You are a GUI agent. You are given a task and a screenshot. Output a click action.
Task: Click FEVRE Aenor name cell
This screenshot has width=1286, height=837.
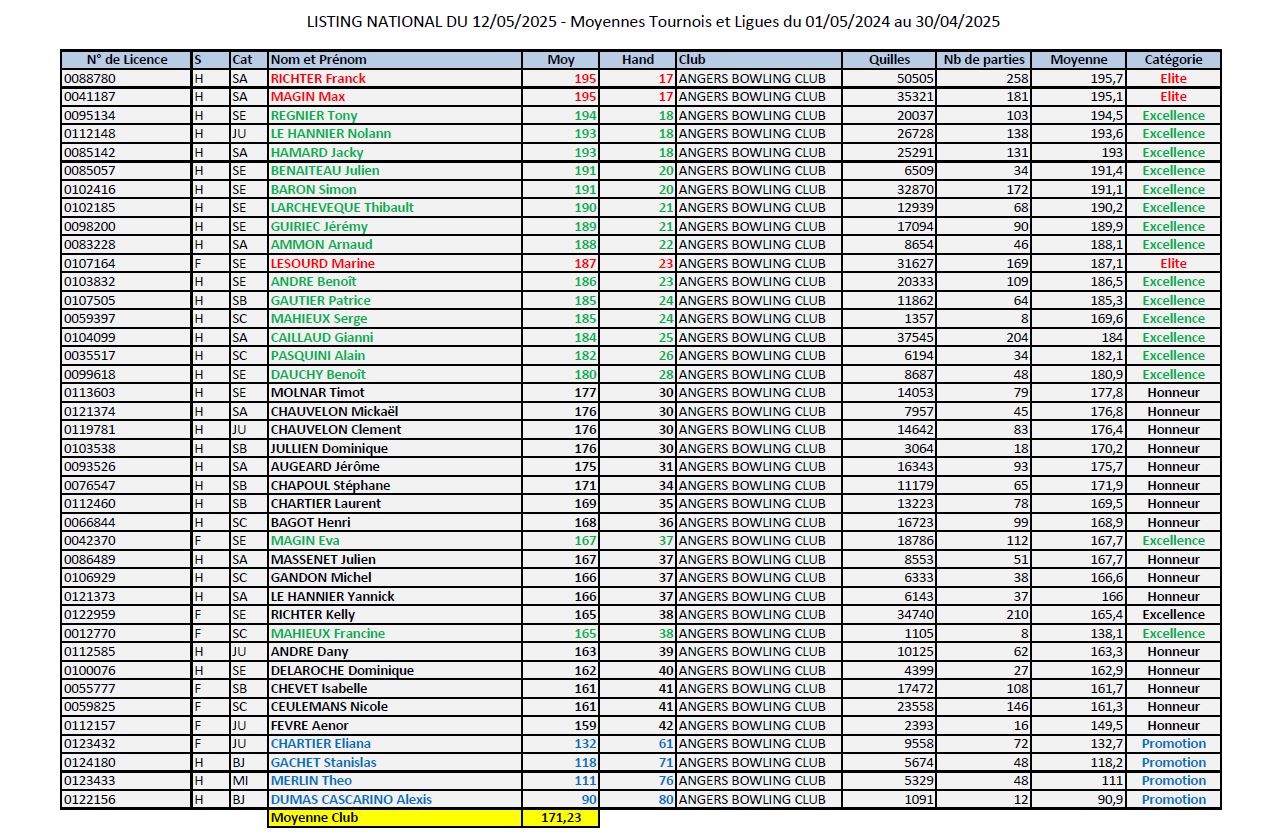[395, 725]
